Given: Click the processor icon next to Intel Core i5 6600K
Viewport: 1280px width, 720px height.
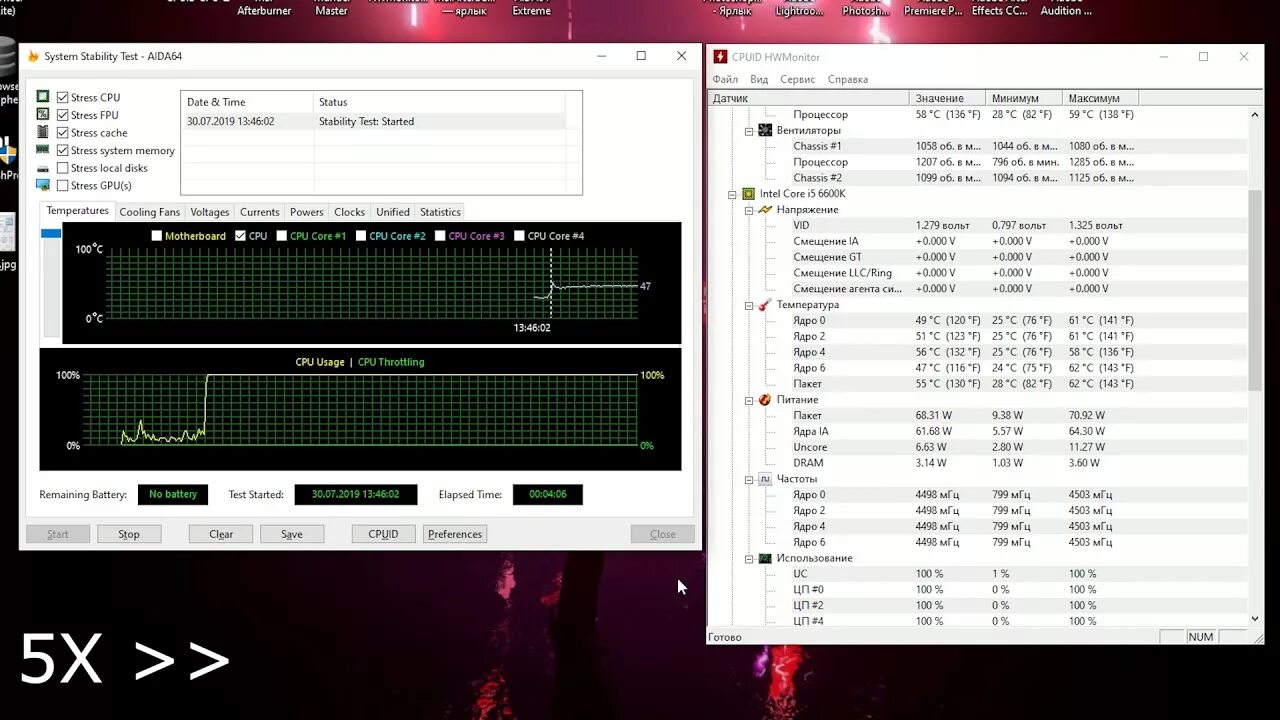Looking at the screenshot, I should [748, 193].
